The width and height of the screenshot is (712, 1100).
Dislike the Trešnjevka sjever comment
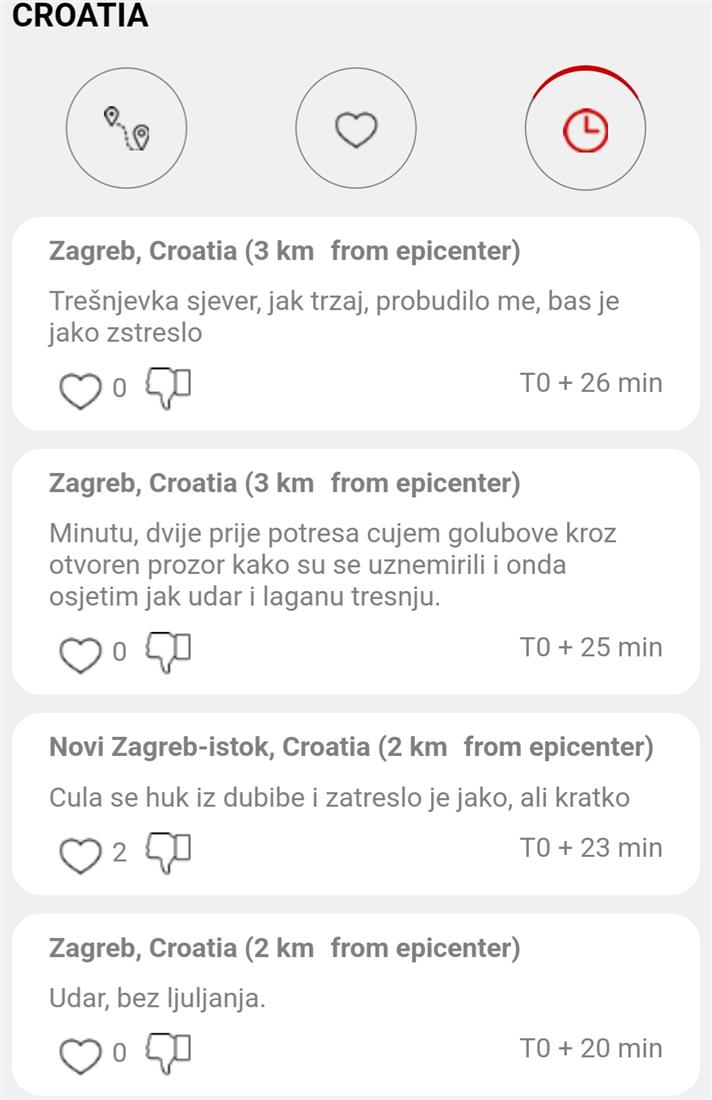point(168,386)
